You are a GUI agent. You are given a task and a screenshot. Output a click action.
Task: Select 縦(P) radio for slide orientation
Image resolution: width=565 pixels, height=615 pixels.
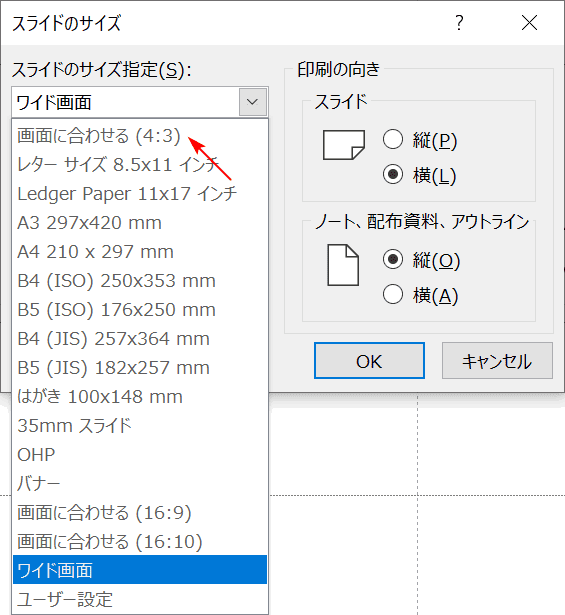click(393, 139)
